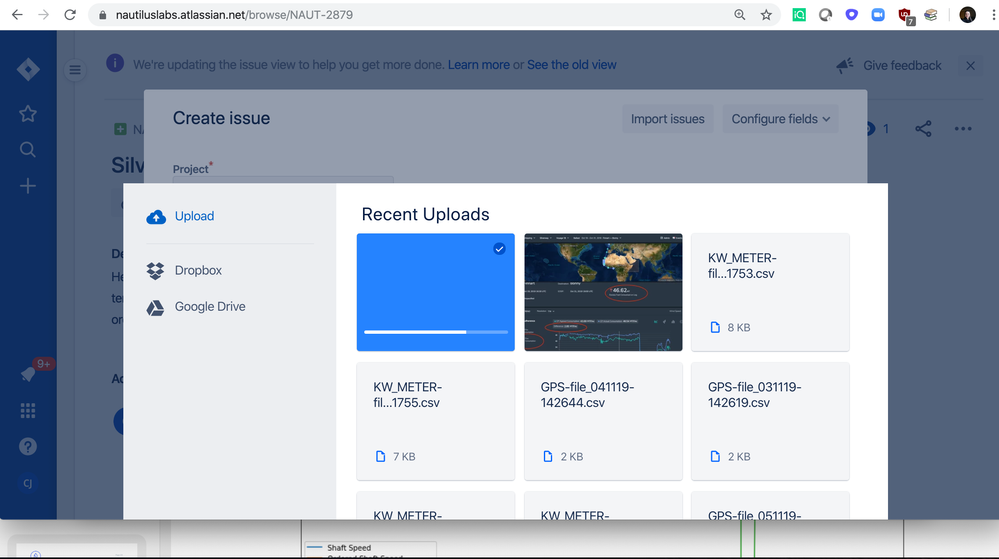Image resolution: width=999 pixels, height=559 pixels.
Task: Click the Create issue dialog title
Action: (222, 119)
